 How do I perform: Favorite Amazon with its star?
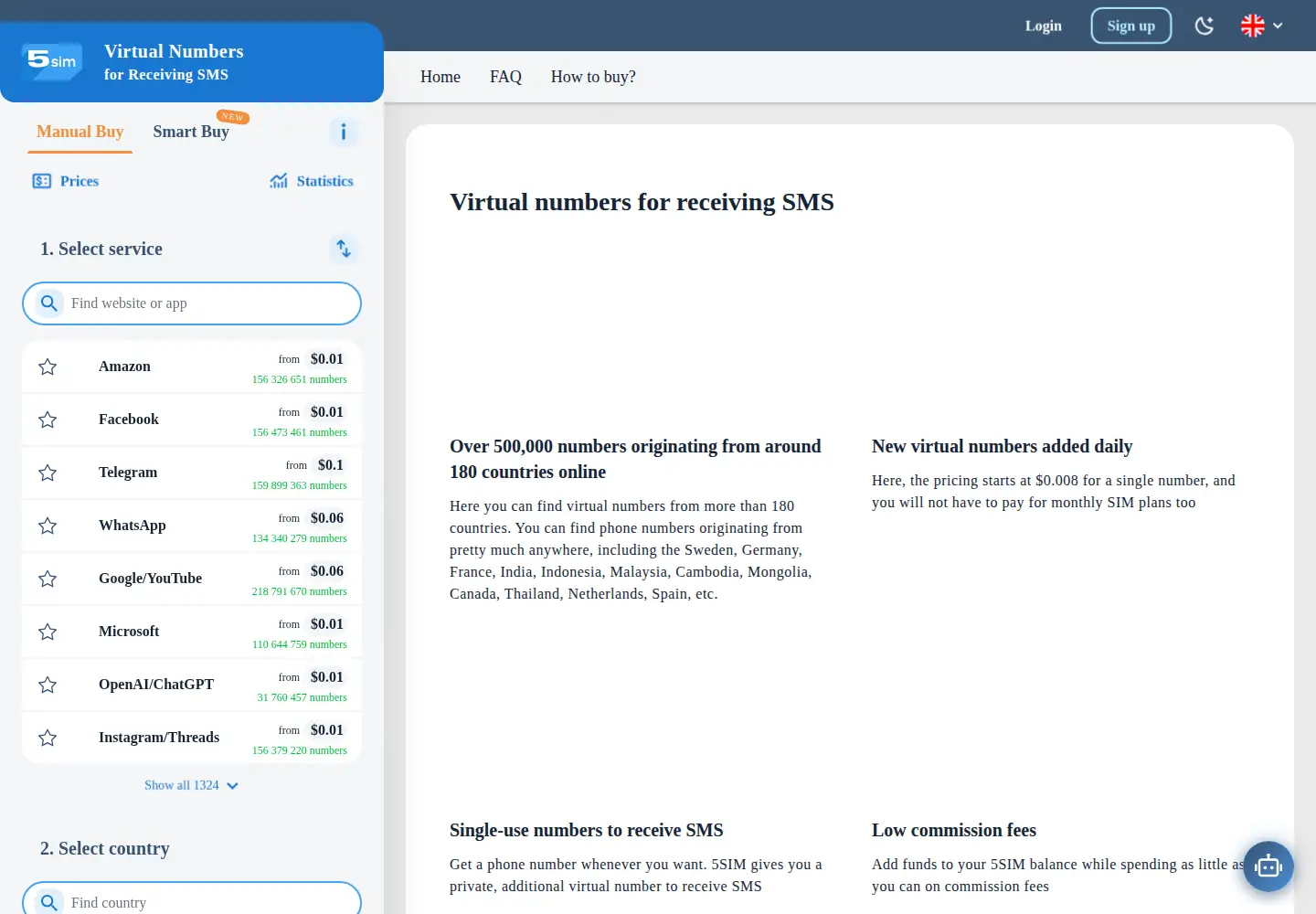(x=48, y=367)
